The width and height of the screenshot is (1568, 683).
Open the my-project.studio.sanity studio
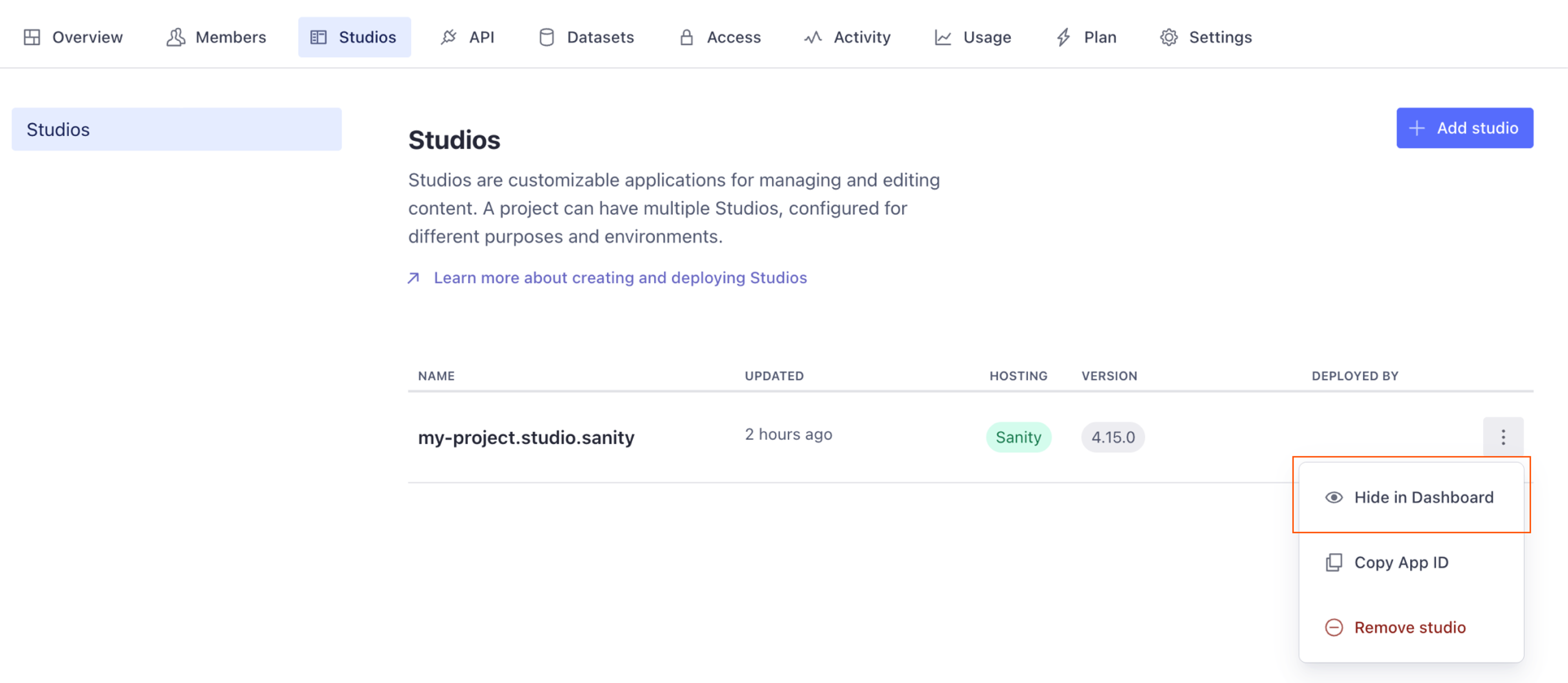tap(526, 437)
